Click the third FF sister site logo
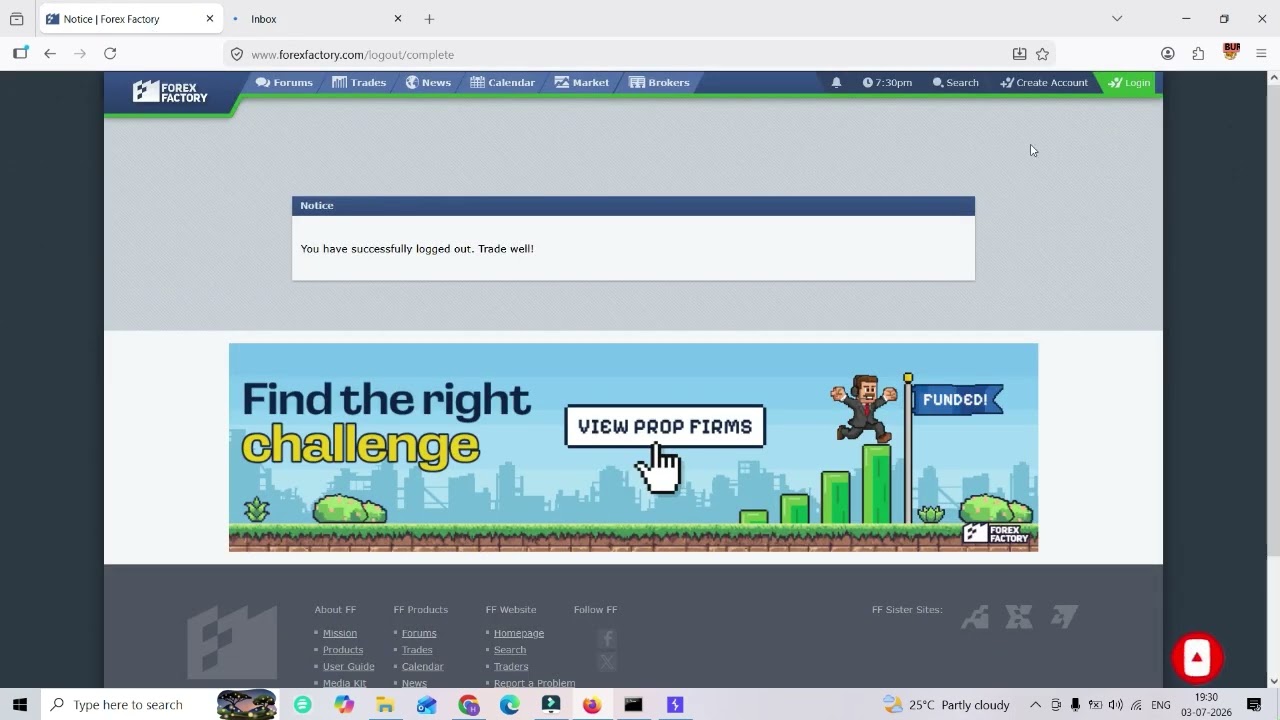This screenshot has height=720, width=1280. (1064, 617)
